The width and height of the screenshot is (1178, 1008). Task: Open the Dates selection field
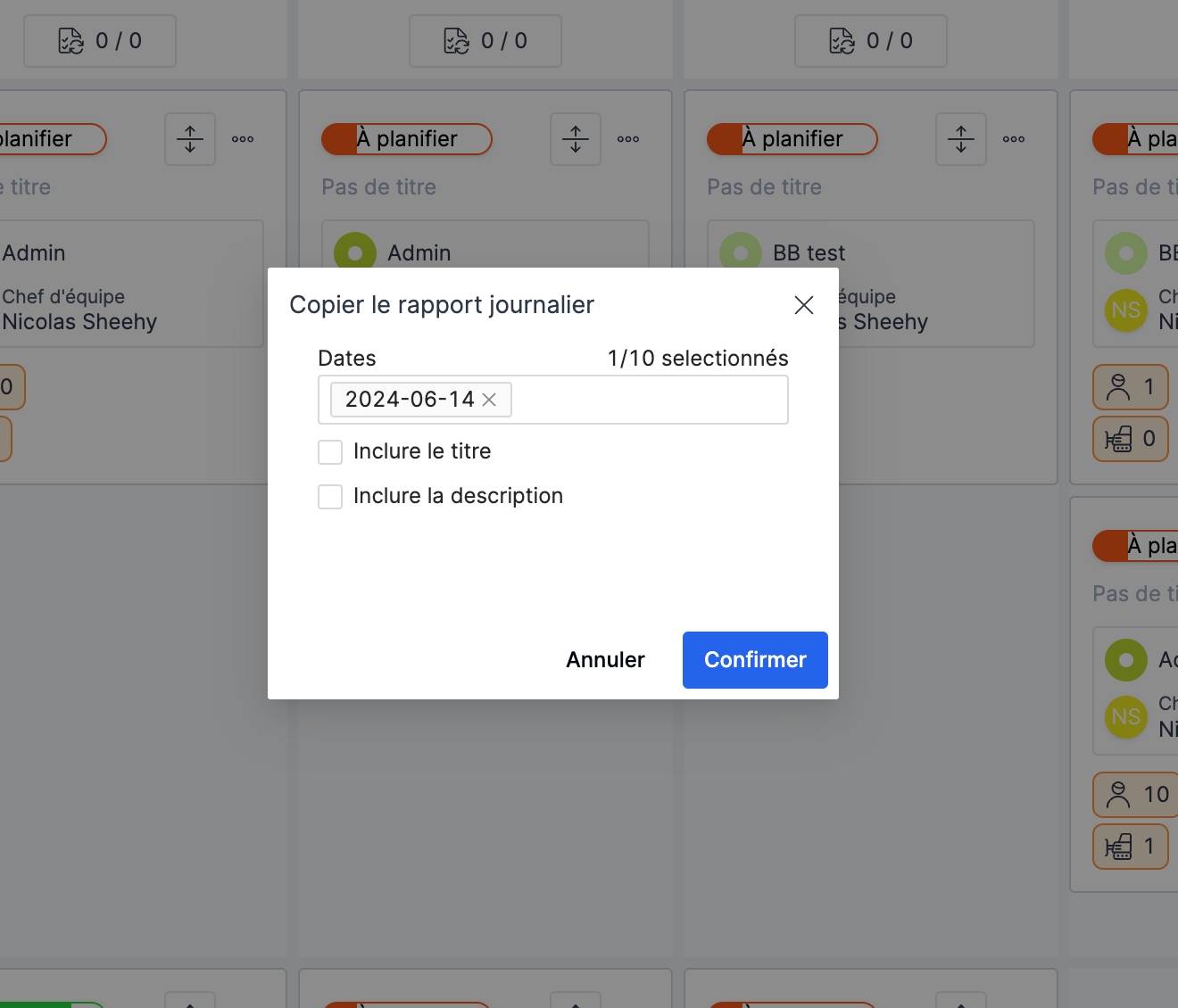pos(647,400)
